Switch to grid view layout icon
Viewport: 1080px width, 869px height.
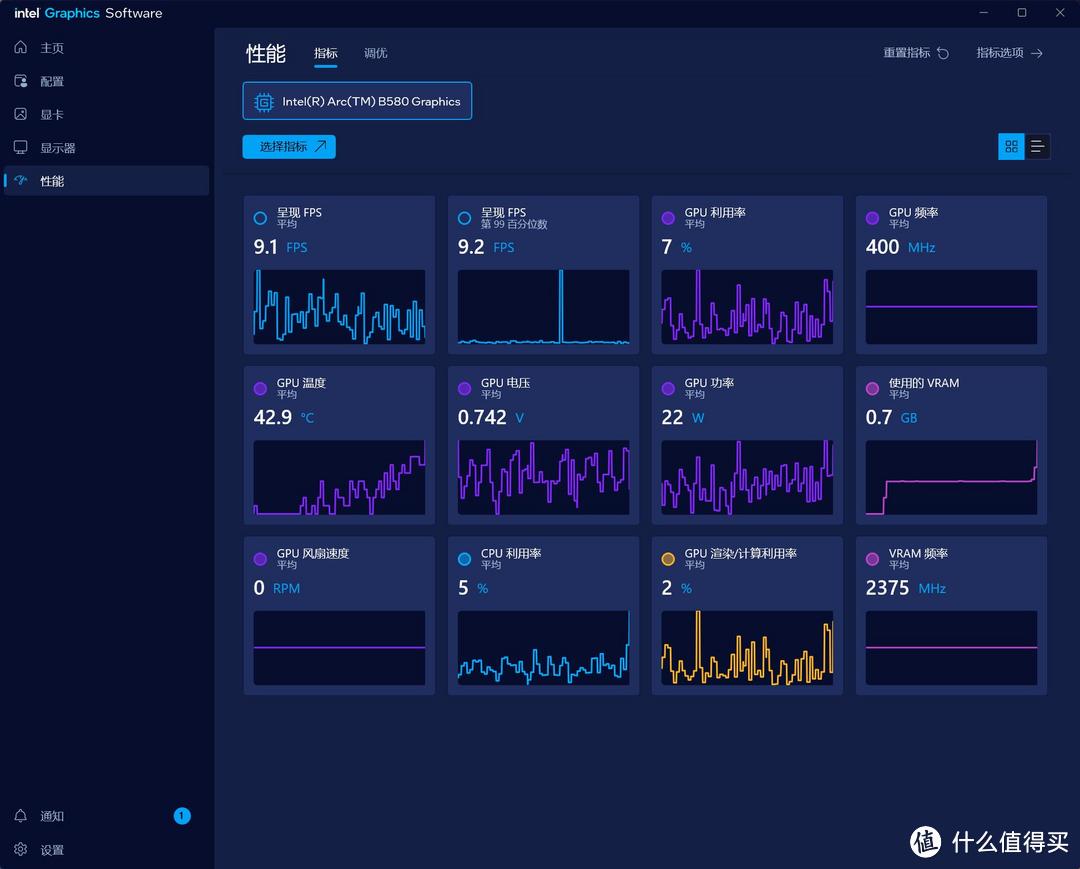1011,147
